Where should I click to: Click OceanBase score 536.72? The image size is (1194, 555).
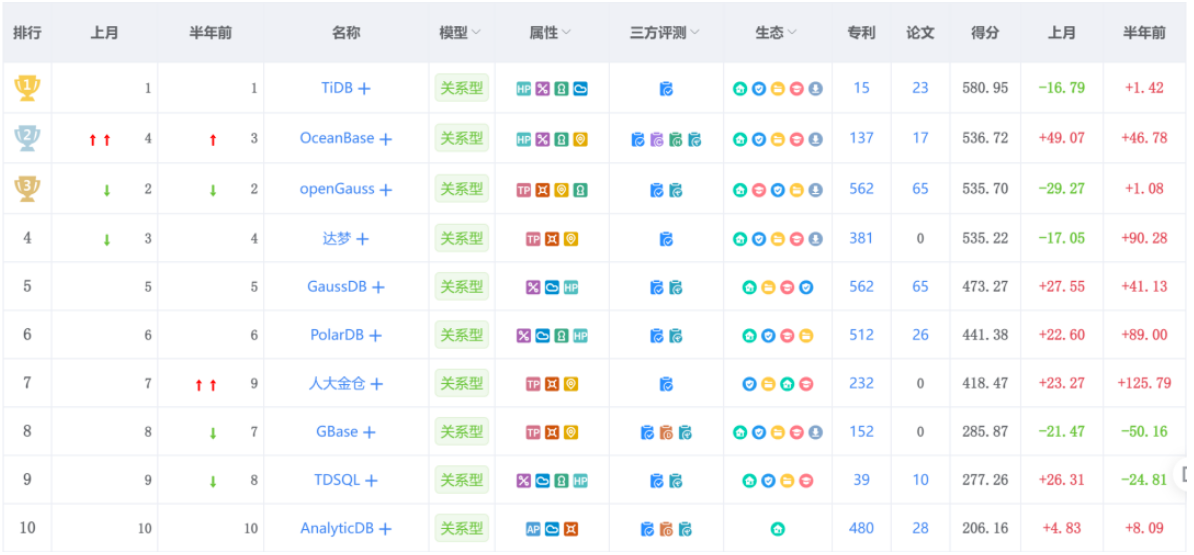[x=985, y=138]
